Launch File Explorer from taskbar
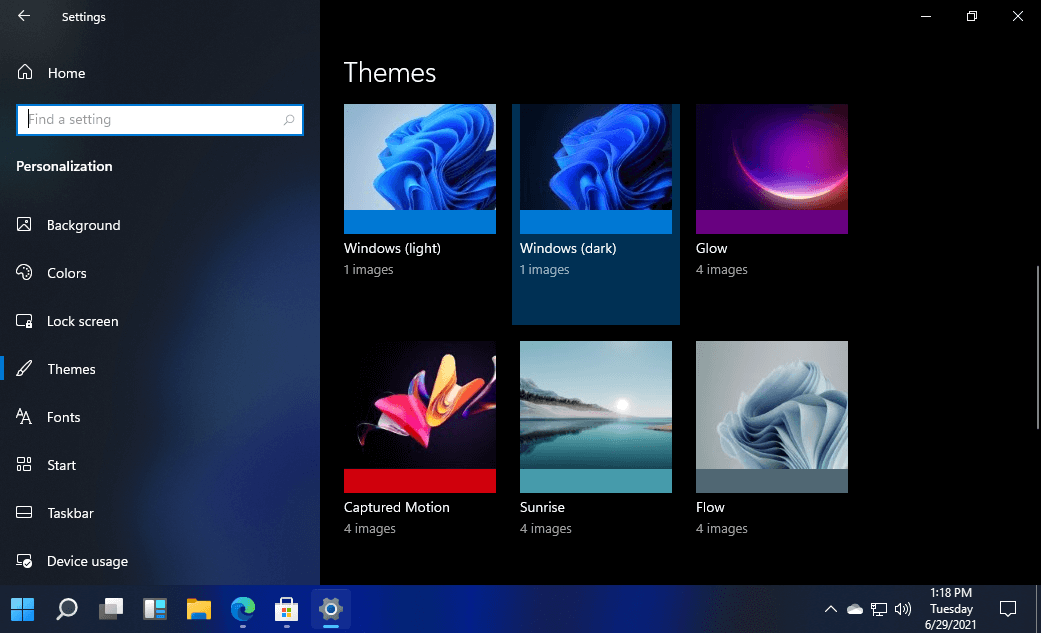The width and height of the screenshot is (1041, 633). click(199, 608)
